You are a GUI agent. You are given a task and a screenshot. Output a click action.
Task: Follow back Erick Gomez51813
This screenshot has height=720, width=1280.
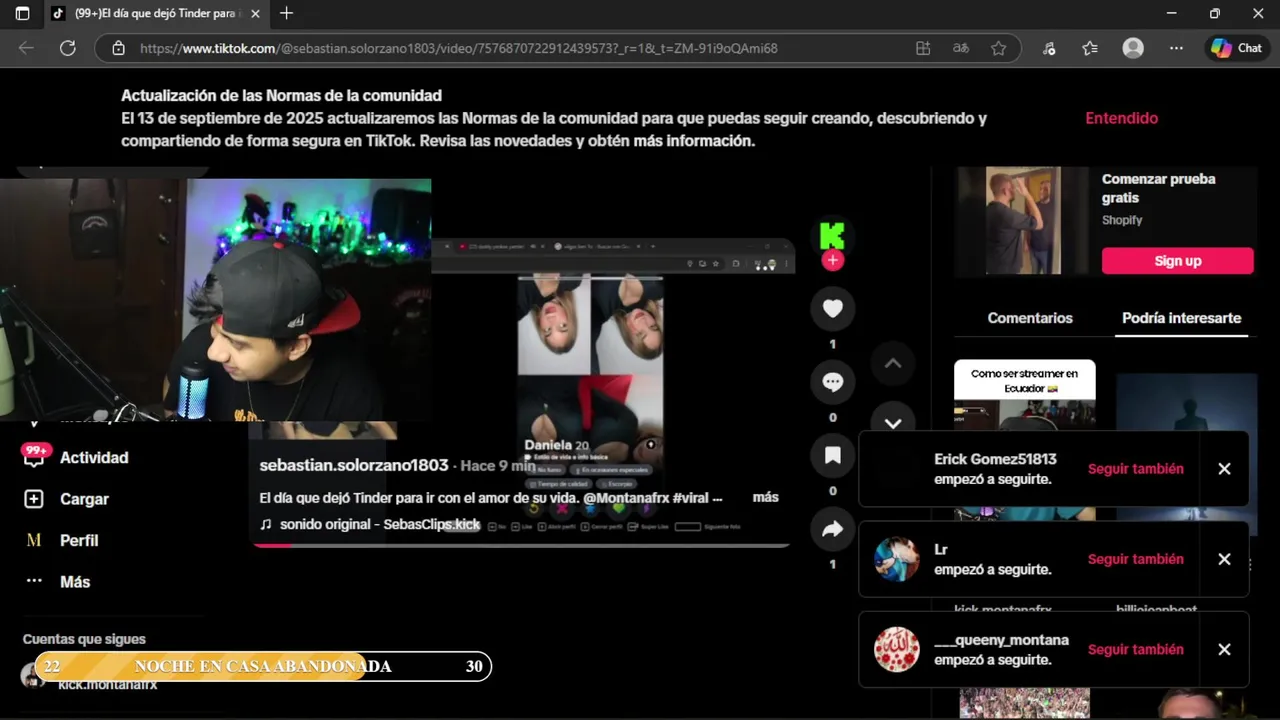pos(1135,469)
